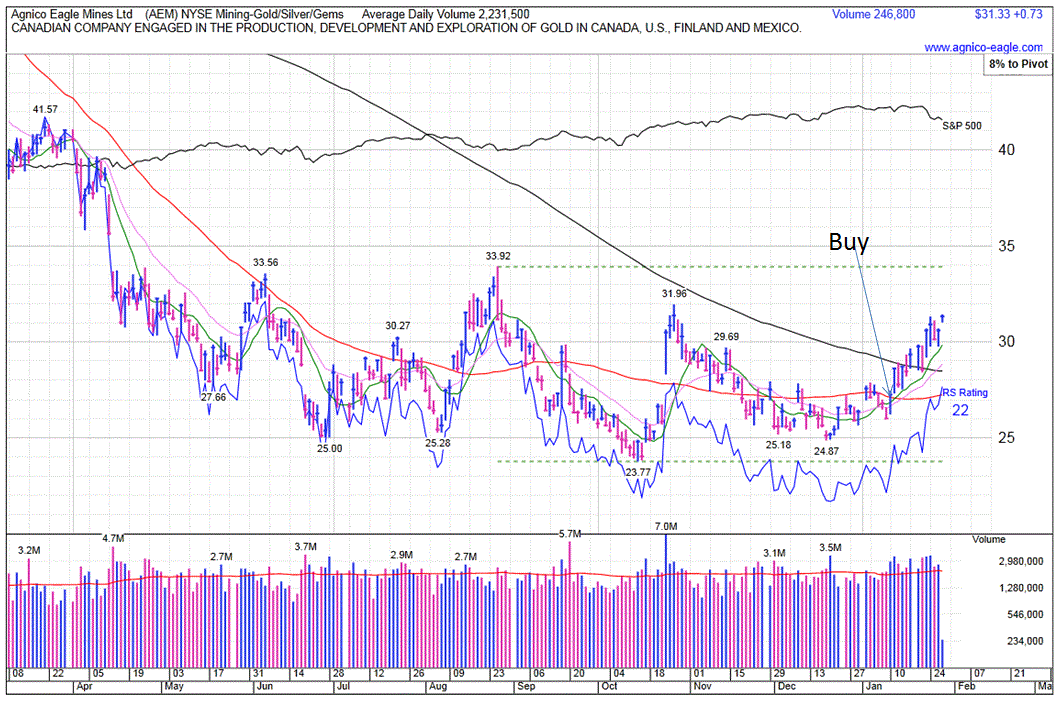Select the "1,280,000" volume axis value
Screen dimensions: 1062x706
click(x=1021, y=588)
